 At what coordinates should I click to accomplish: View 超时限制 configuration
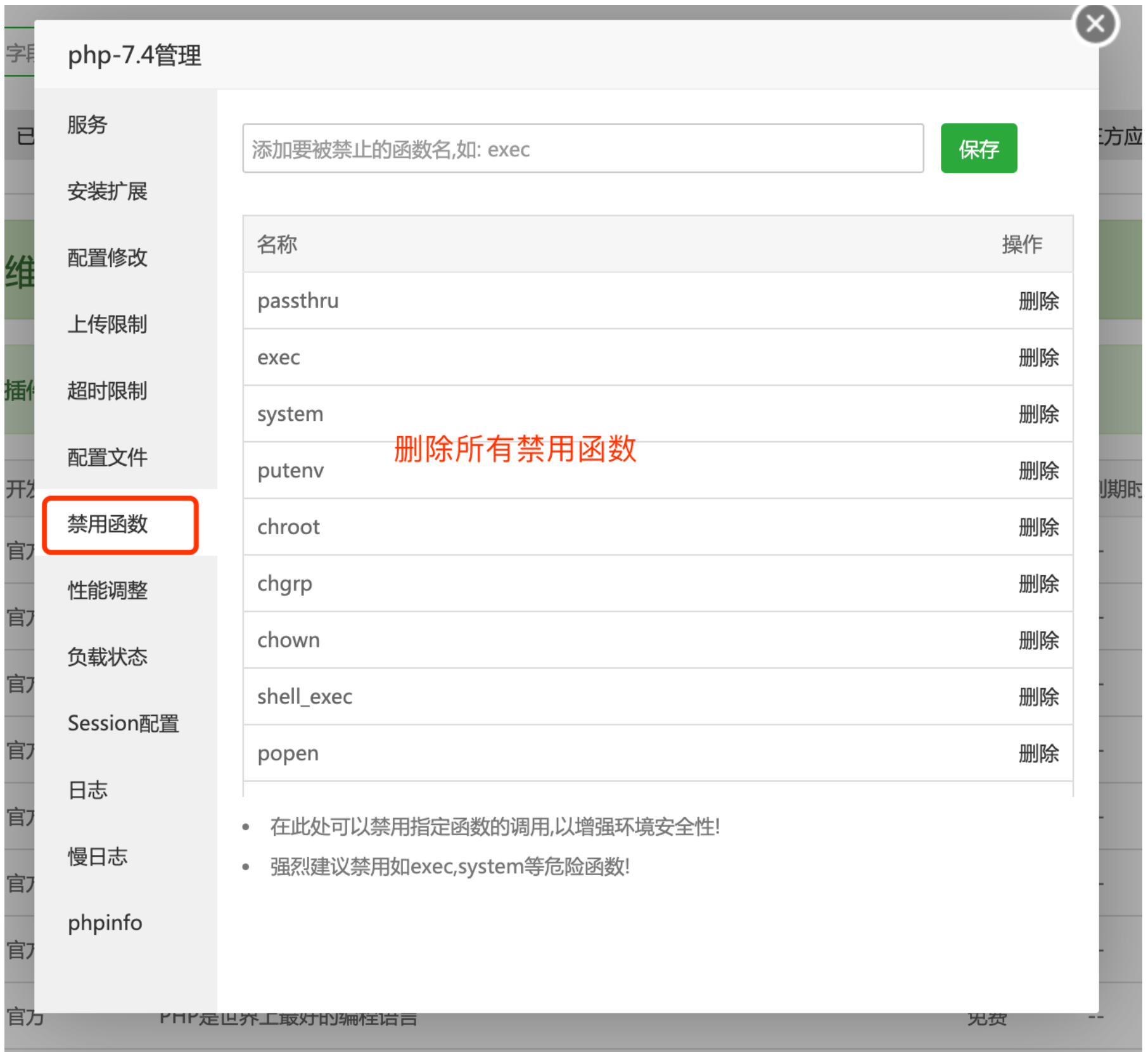106,391
